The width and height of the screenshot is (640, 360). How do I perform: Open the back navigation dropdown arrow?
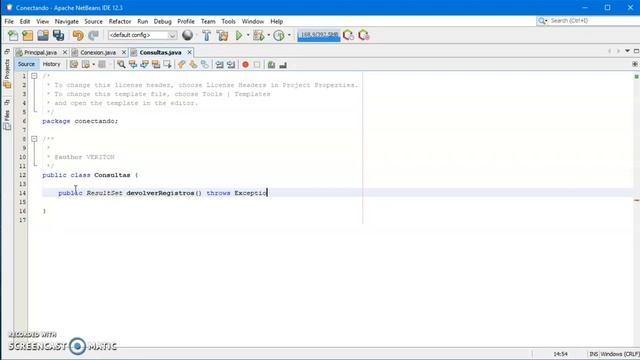[x=93, y=64]
